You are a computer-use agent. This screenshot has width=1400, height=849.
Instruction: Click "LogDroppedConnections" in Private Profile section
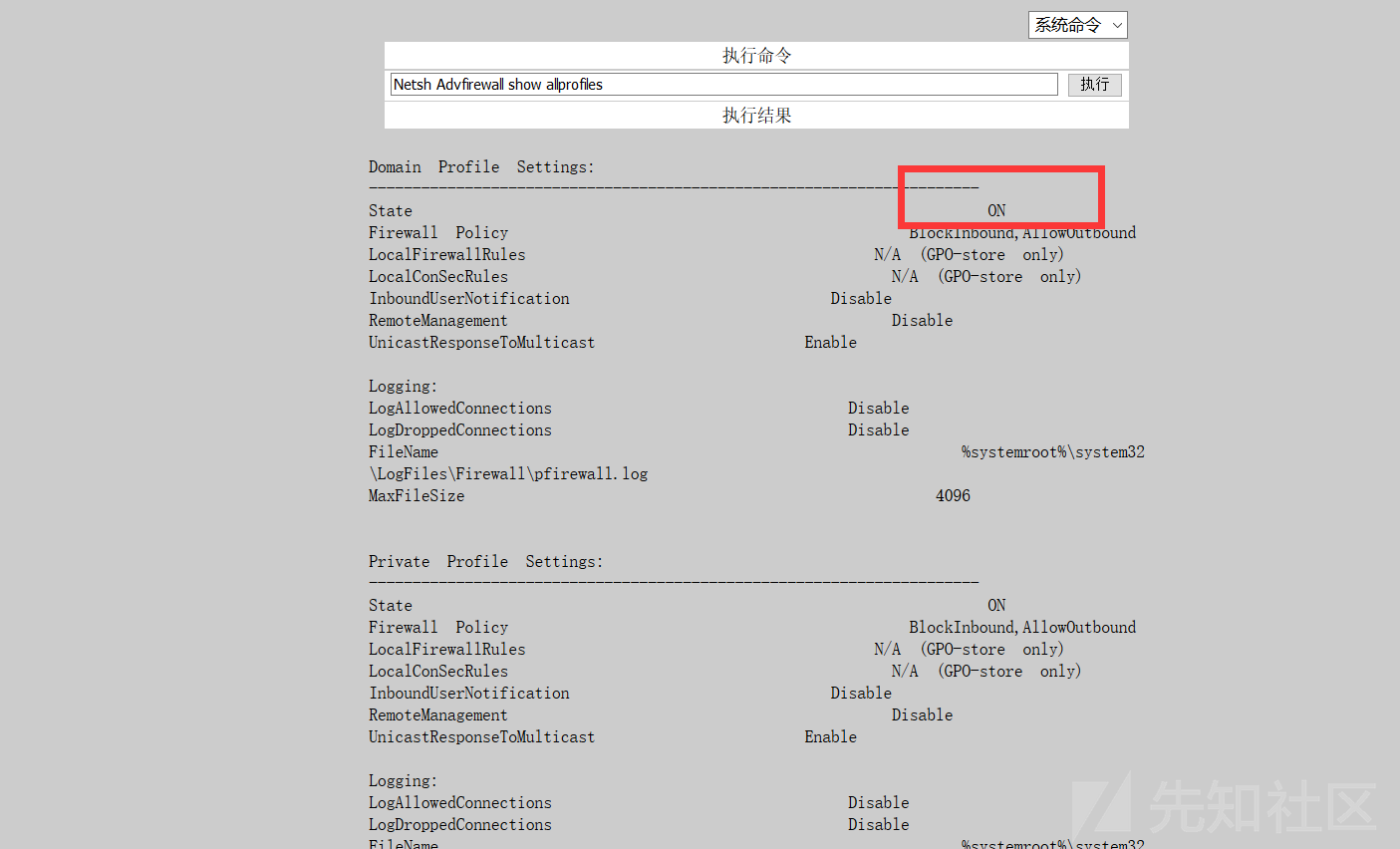tap(459, 825)
